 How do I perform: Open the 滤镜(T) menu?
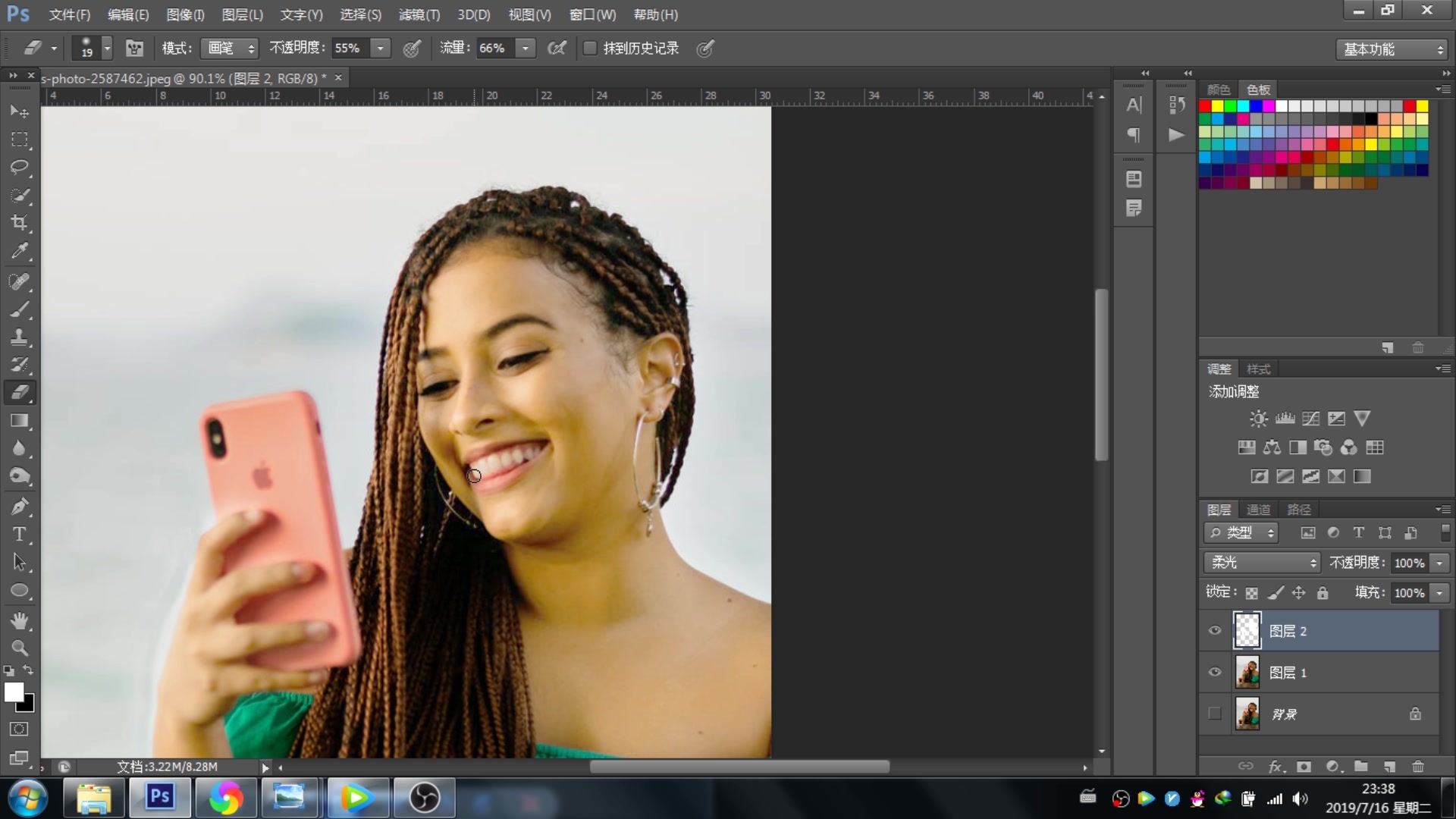click(x=419, y=14)
